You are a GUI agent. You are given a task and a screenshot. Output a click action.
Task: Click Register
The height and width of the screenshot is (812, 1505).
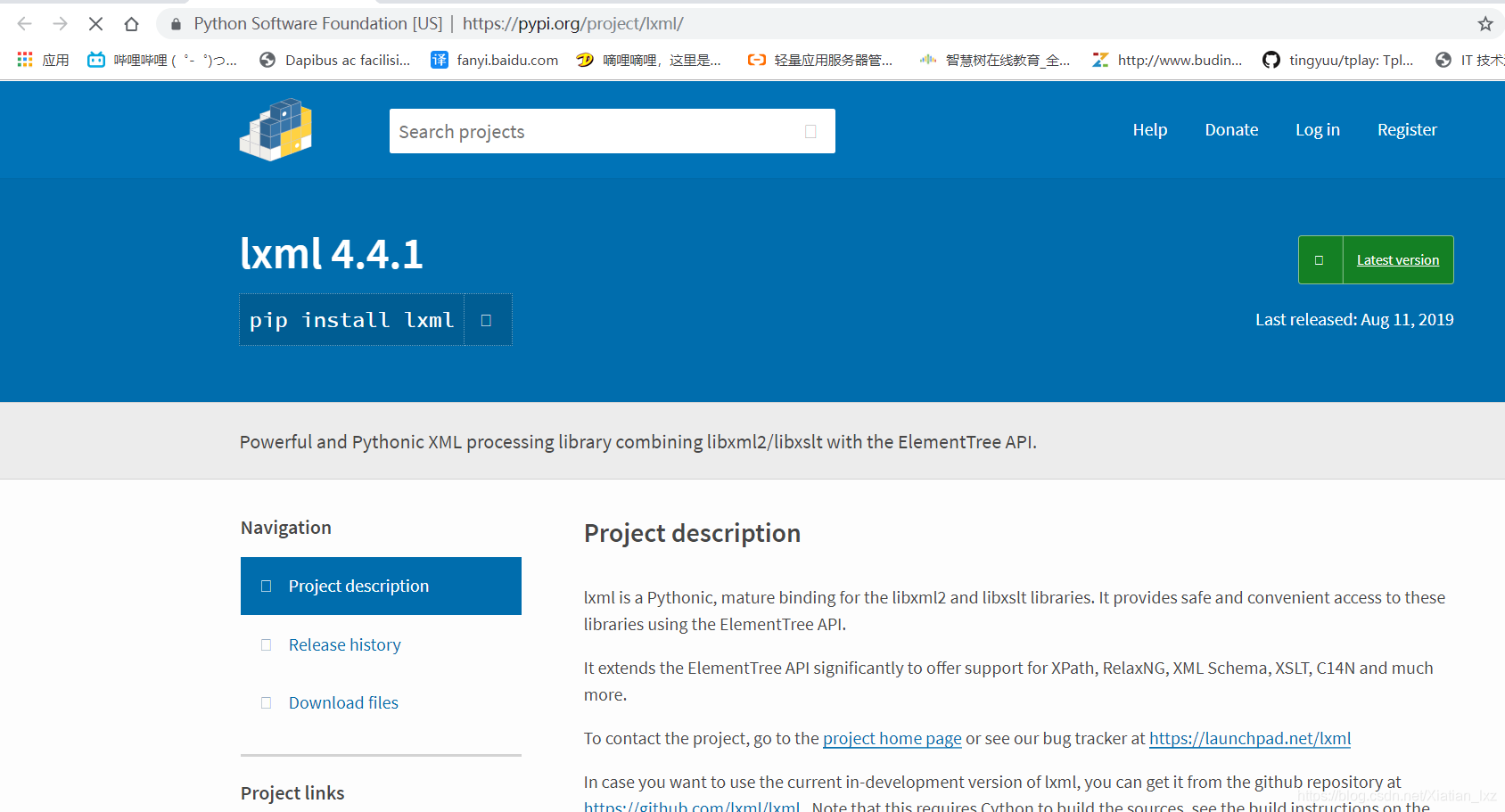click(1407, 129)
